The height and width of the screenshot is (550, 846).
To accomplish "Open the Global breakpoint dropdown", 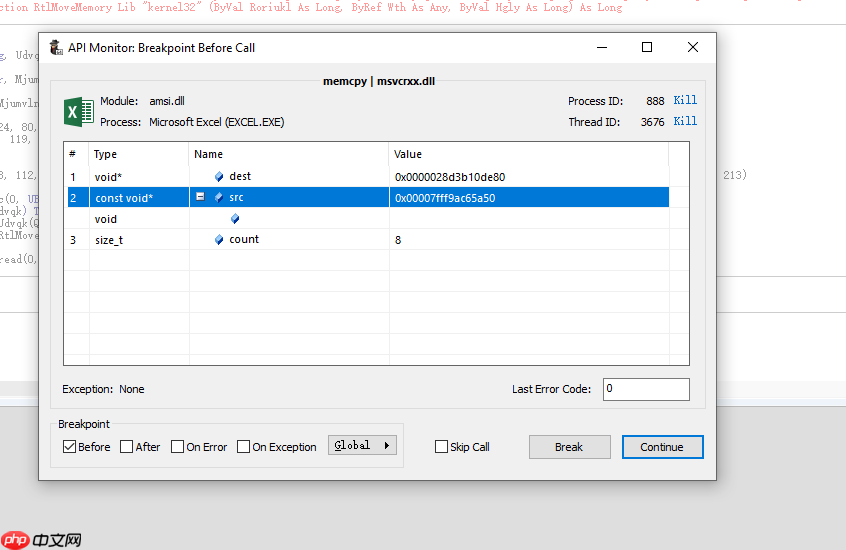I will [x=362, y=445].
